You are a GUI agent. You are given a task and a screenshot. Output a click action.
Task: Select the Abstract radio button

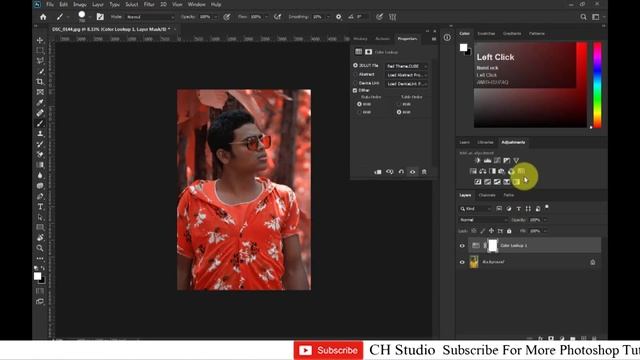coord(355,74)
